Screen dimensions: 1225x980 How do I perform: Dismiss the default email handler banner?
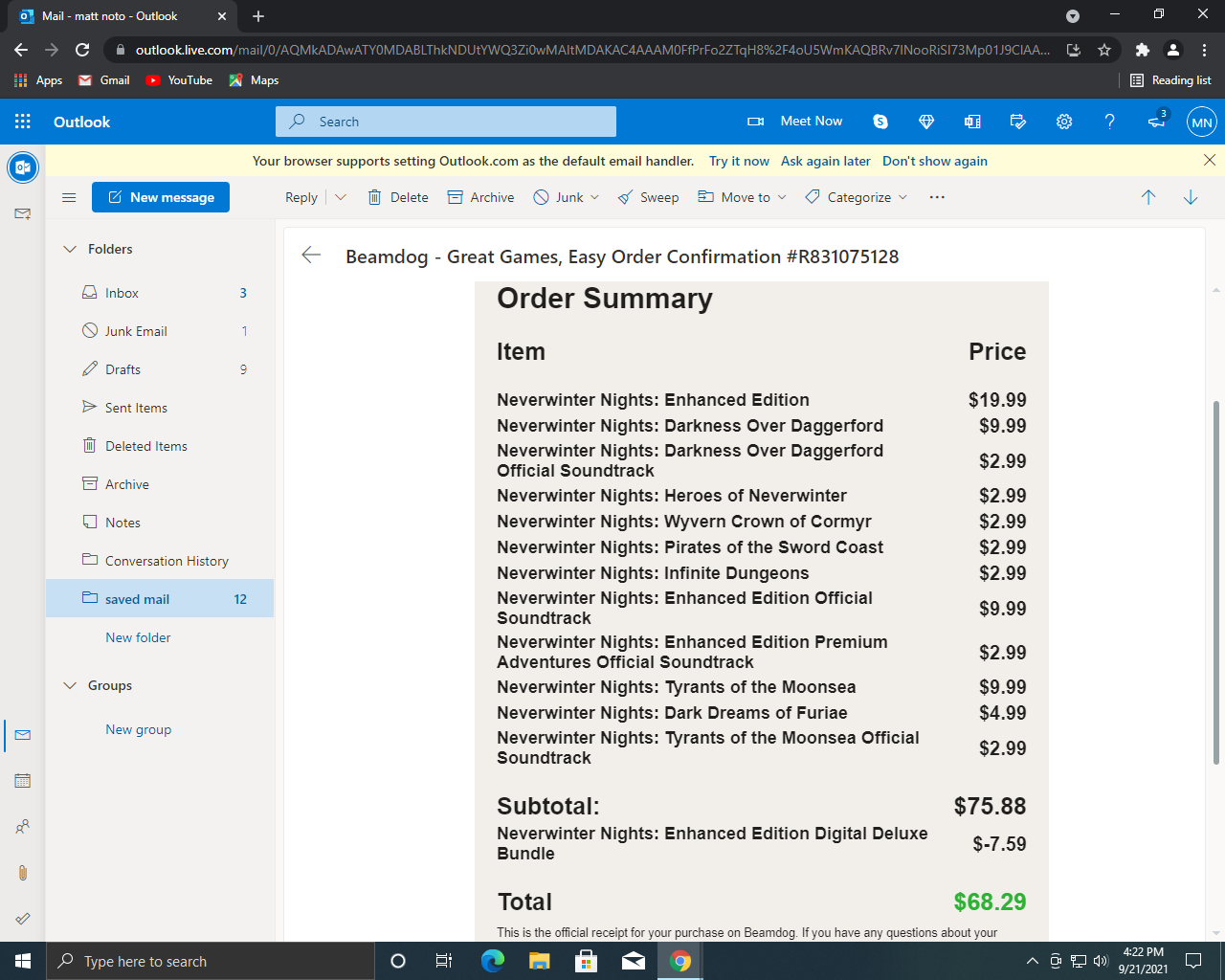(x=1210, y=161)
